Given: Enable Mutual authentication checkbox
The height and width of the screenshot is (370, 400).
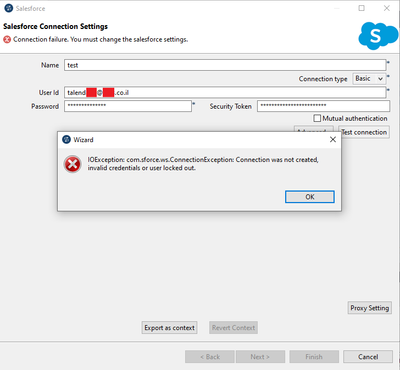Looking at the screenshot, I should coord(317,118).
